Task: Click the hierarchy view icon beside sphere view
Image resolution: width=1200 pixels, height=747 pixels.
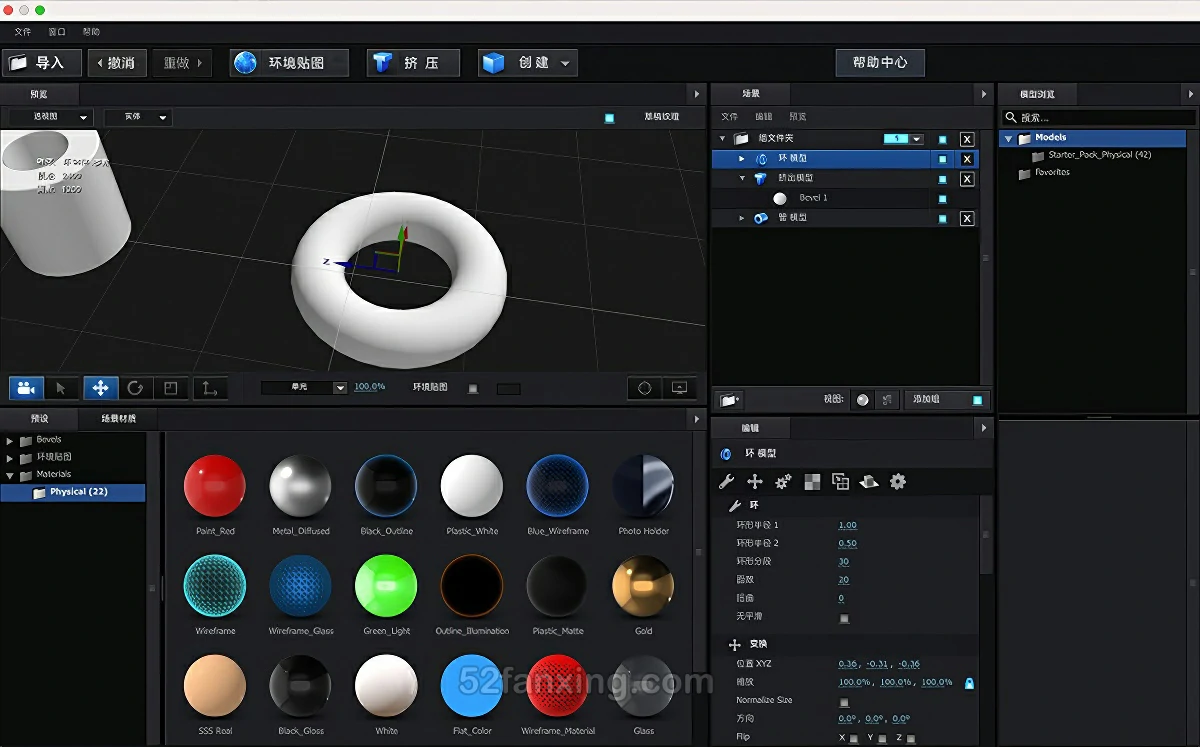Action: click(x=887, y=400)
